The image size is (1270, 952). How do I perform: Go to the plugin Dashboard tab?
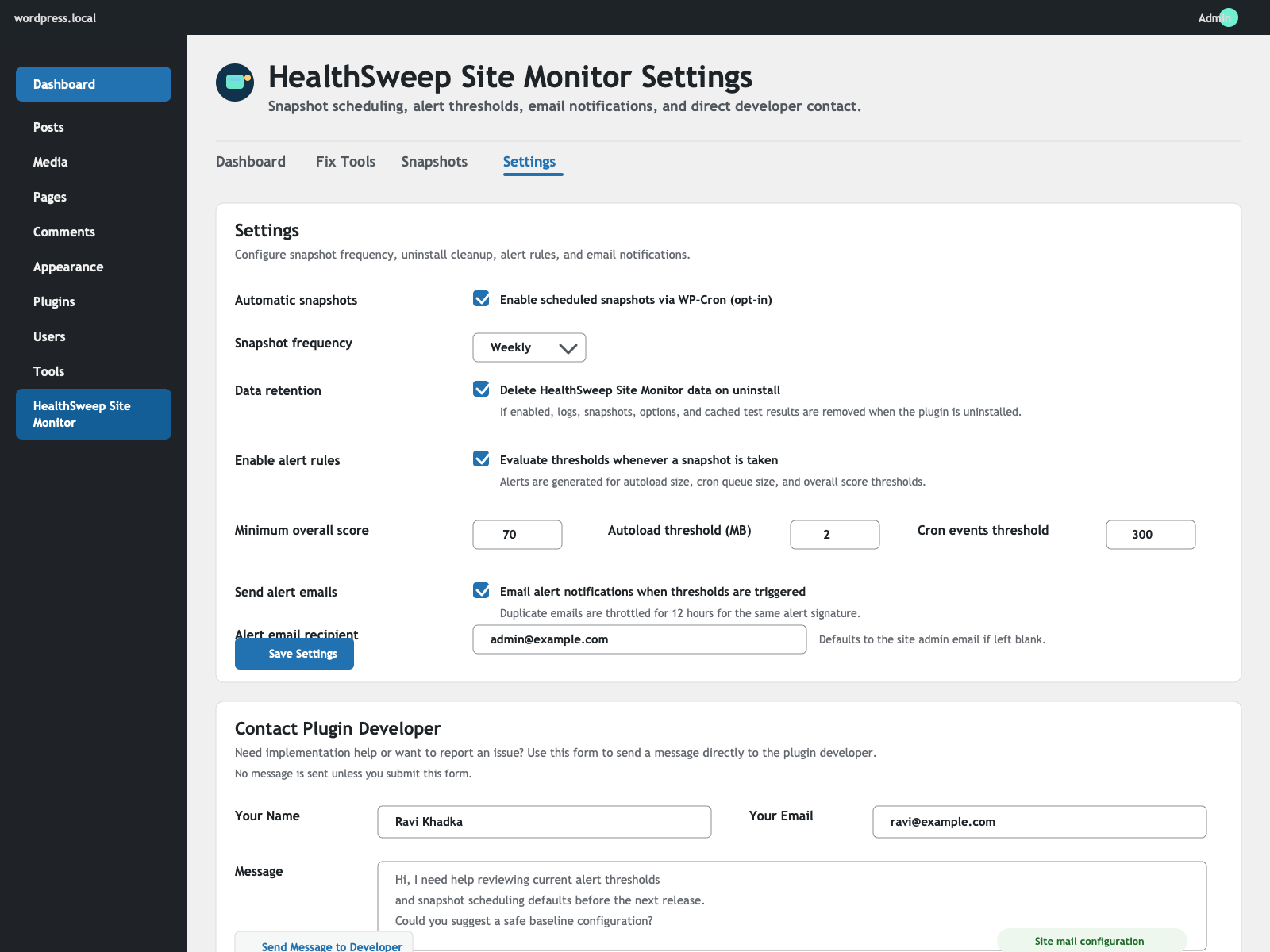click(x=251, y=162)
